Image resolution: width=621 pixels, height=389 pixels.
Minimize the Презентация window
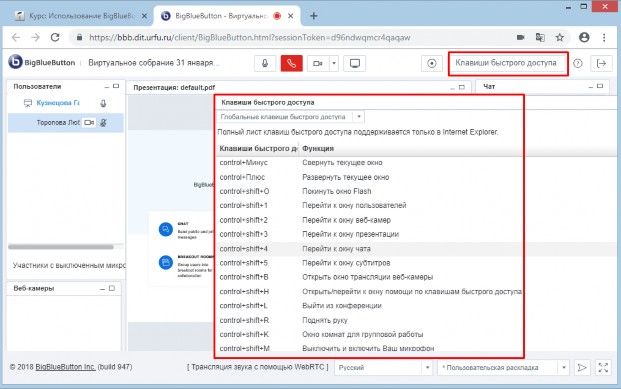(x=452, y=87)
